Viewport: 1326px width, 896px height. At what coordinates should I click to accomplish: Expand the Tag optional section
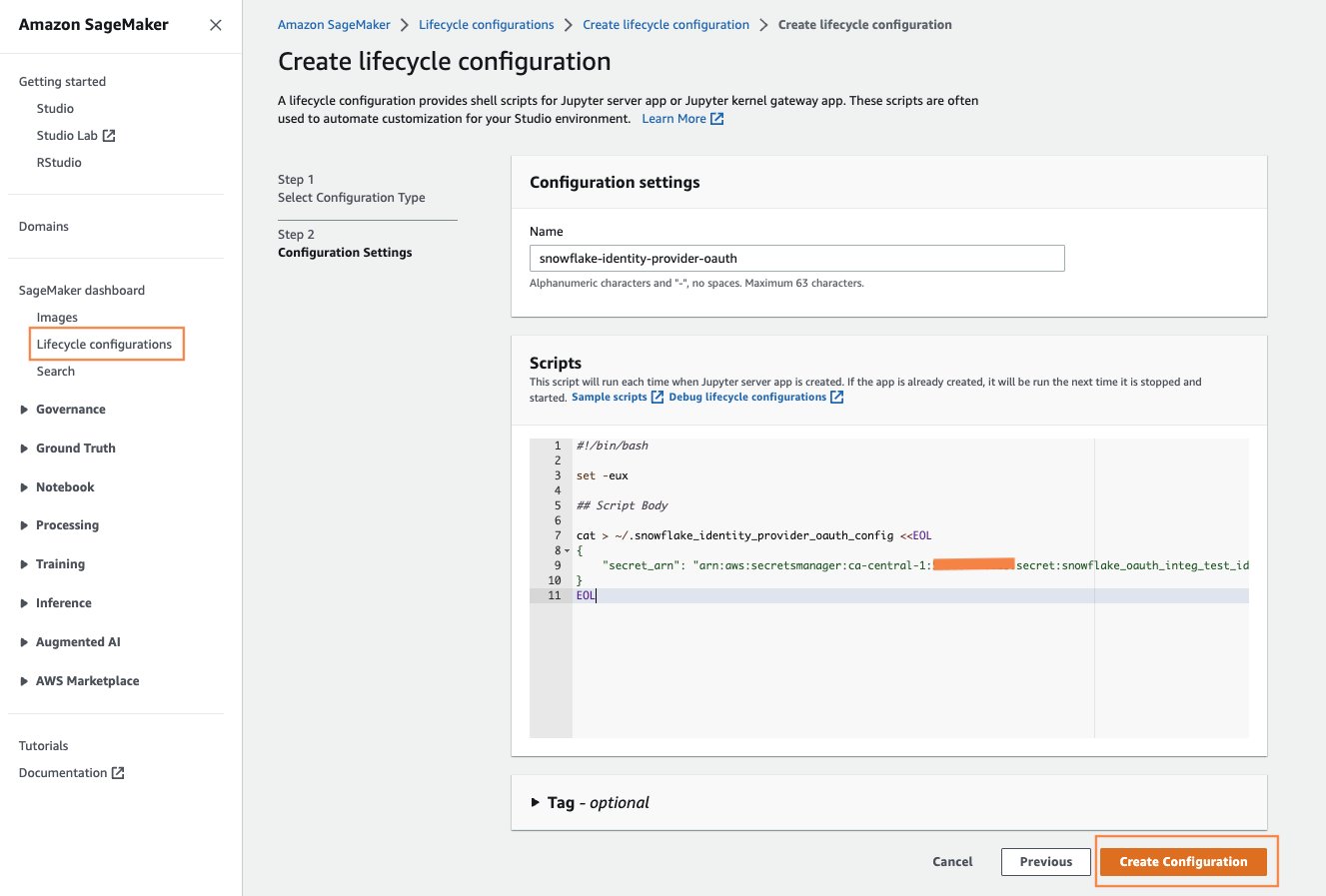(x=536, y=802)
